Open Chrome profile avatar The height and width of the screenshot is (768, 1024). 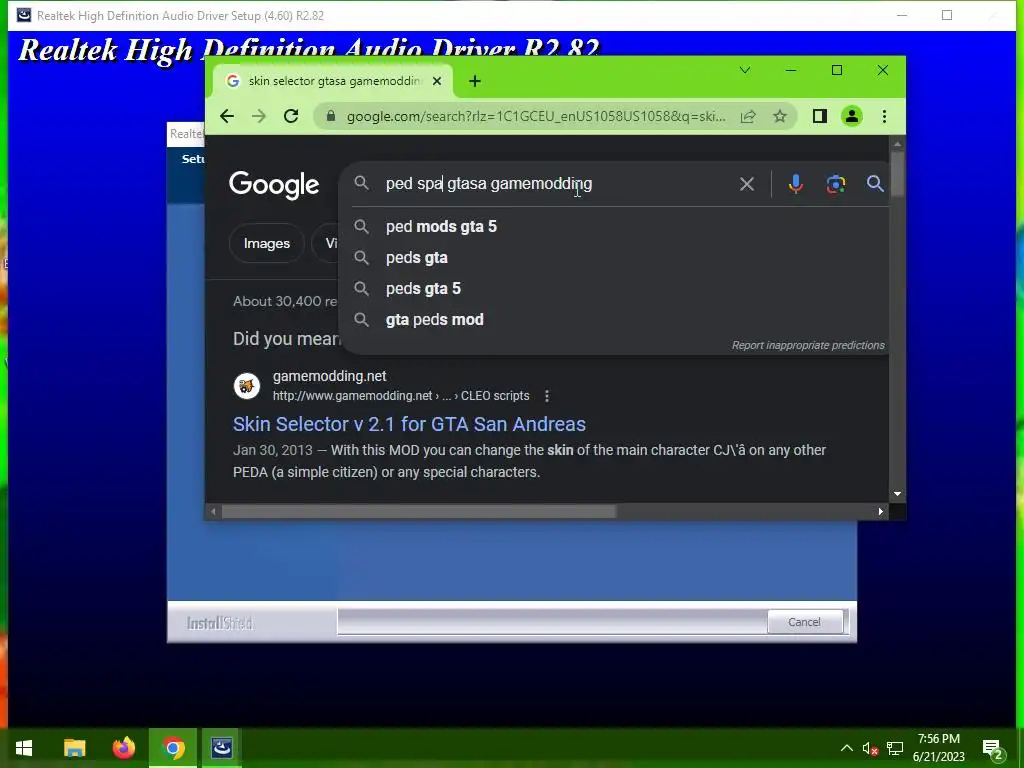click(852, 116)
